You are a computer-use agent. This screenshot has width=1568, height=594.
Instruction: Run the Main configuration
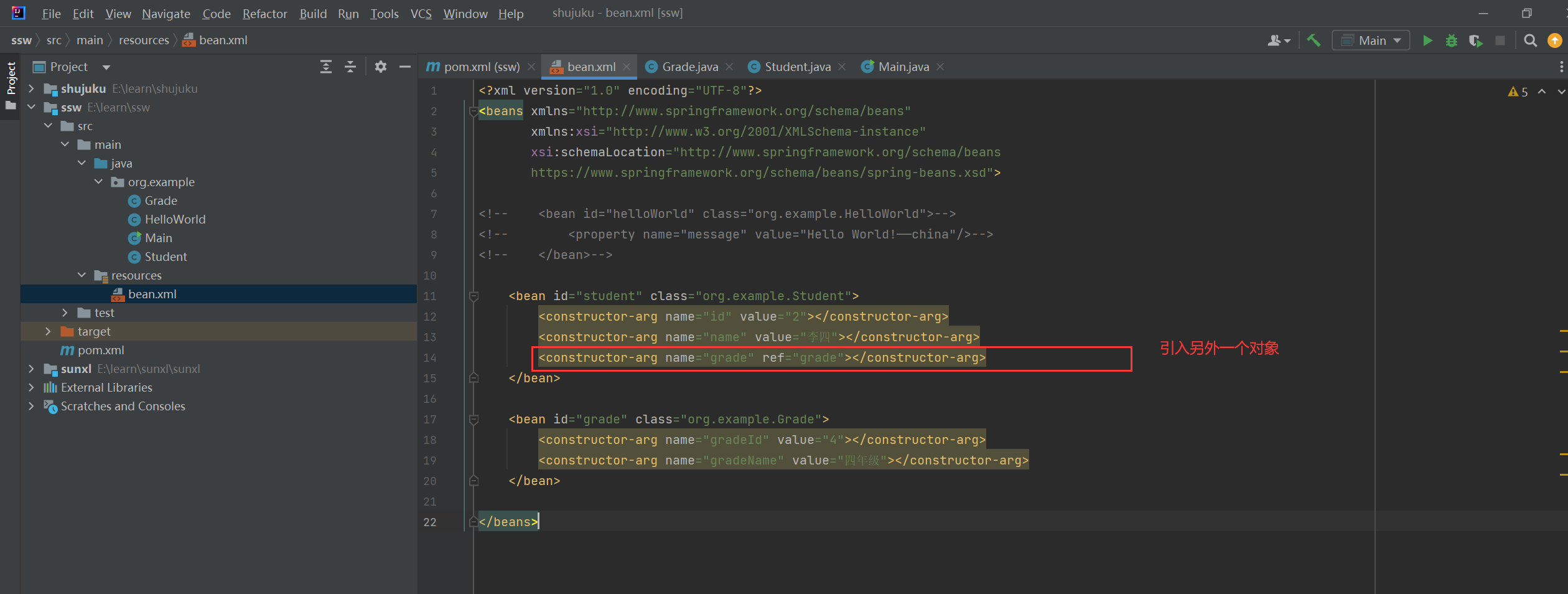pos(1427,40)
